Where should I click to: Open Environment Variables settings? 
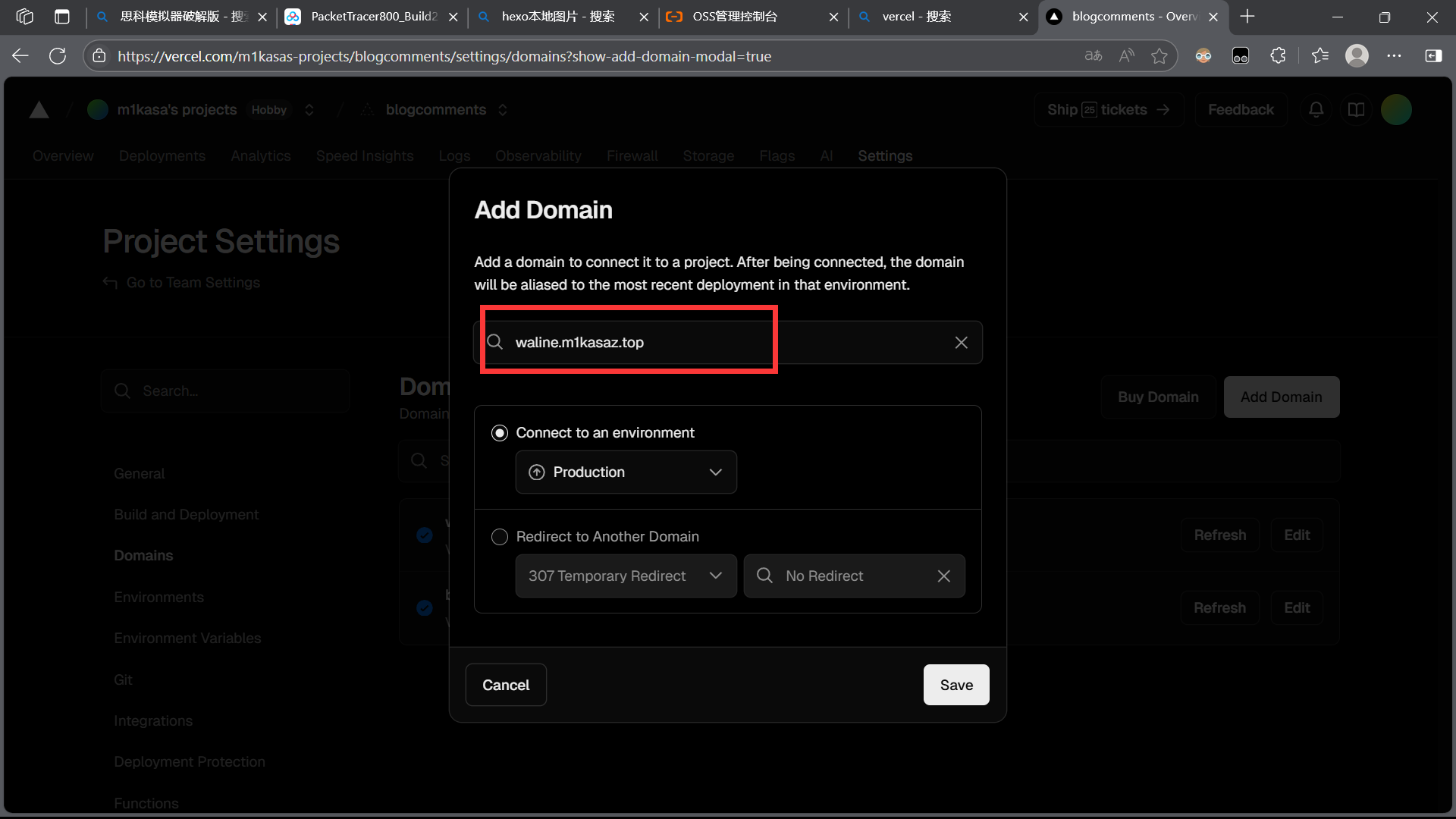(187, 639)
